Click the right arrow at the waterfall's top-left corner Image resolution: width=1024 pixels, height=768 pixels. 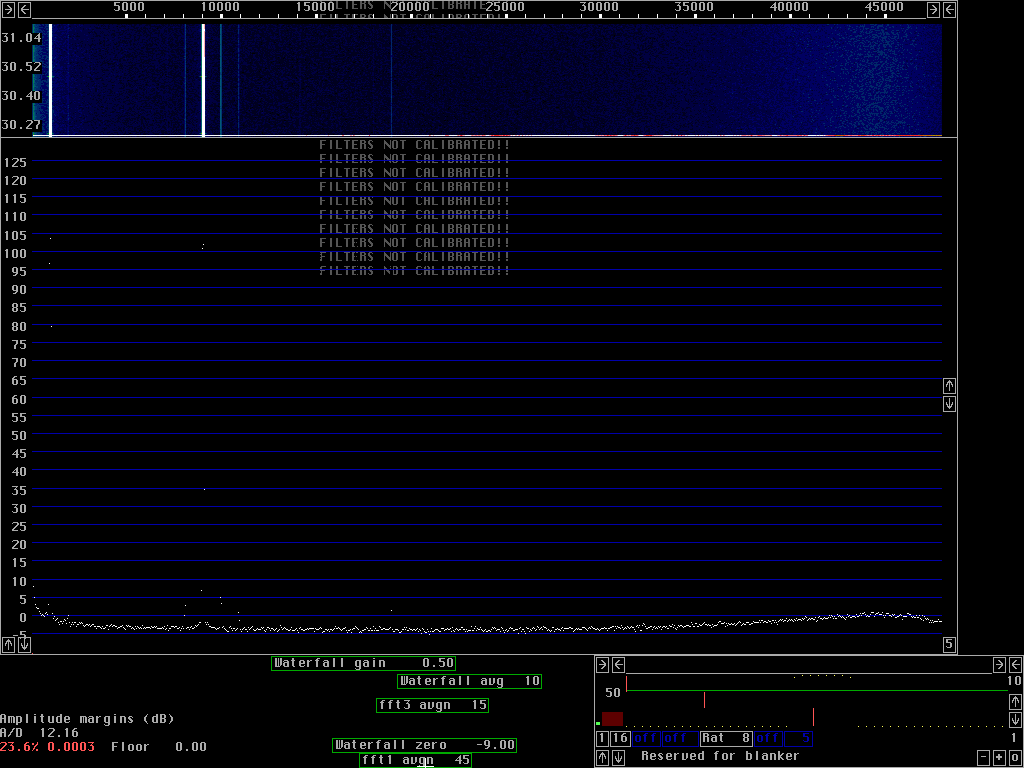coord(8,9)
